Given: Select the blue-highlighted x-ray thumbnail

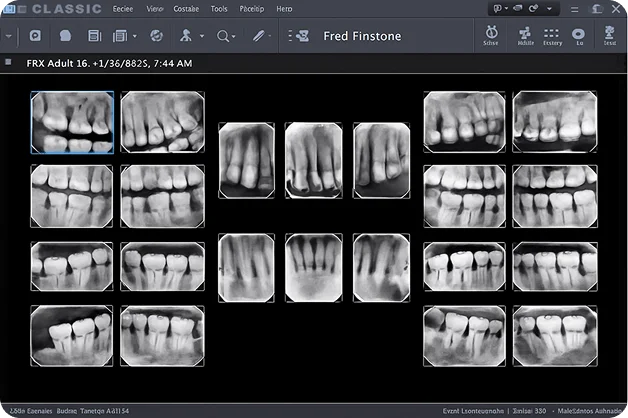Looking at the screenshot, I should tap(72, 122).
